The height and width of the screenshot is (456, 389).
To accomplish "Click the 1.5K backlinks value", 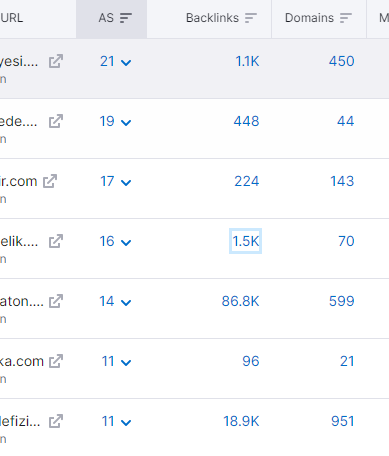I will 246,241.
